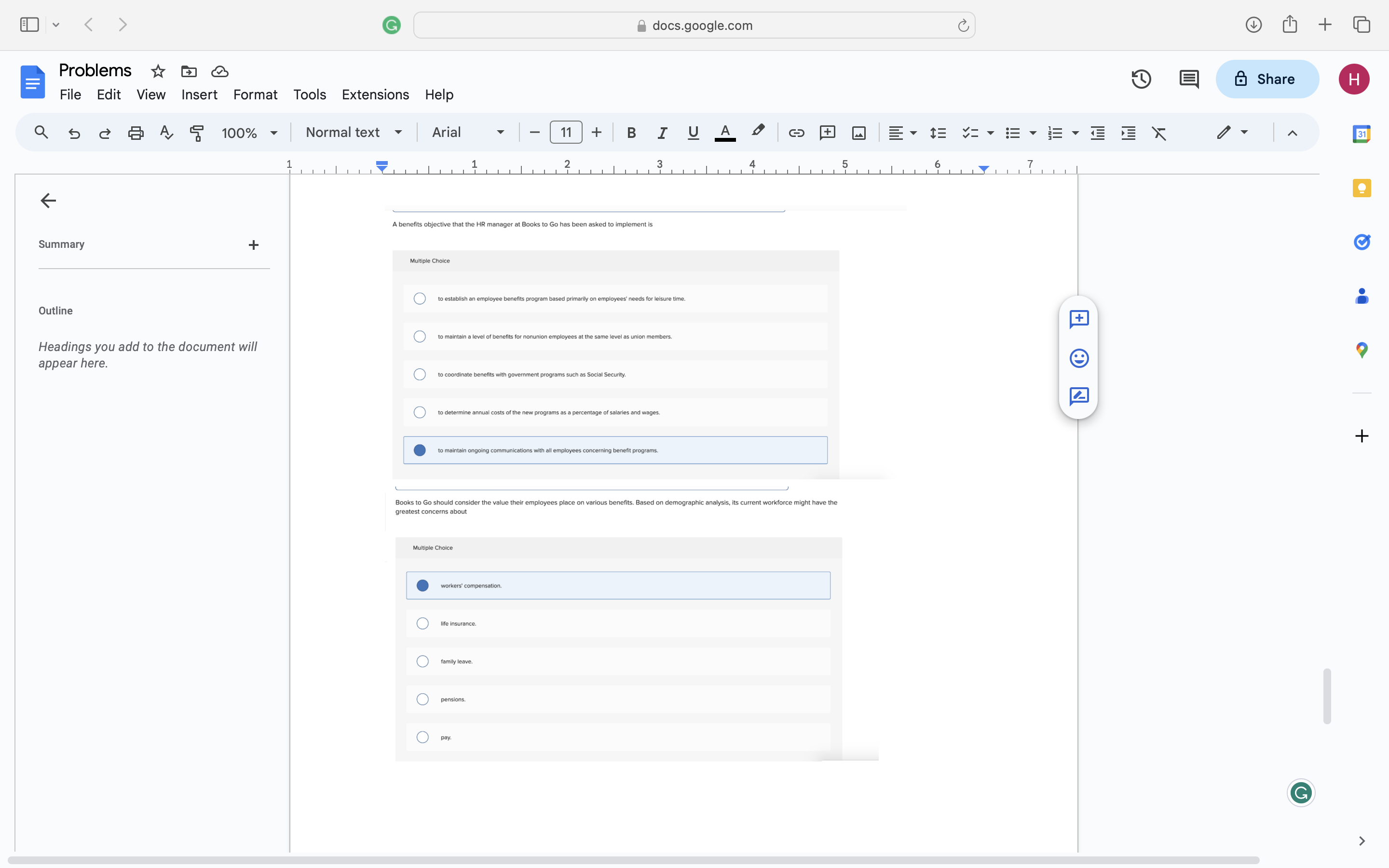The height and width of the screenshot is (868, 1389).
Task: Clear formatting of selected text
Action: [1159, 133]
